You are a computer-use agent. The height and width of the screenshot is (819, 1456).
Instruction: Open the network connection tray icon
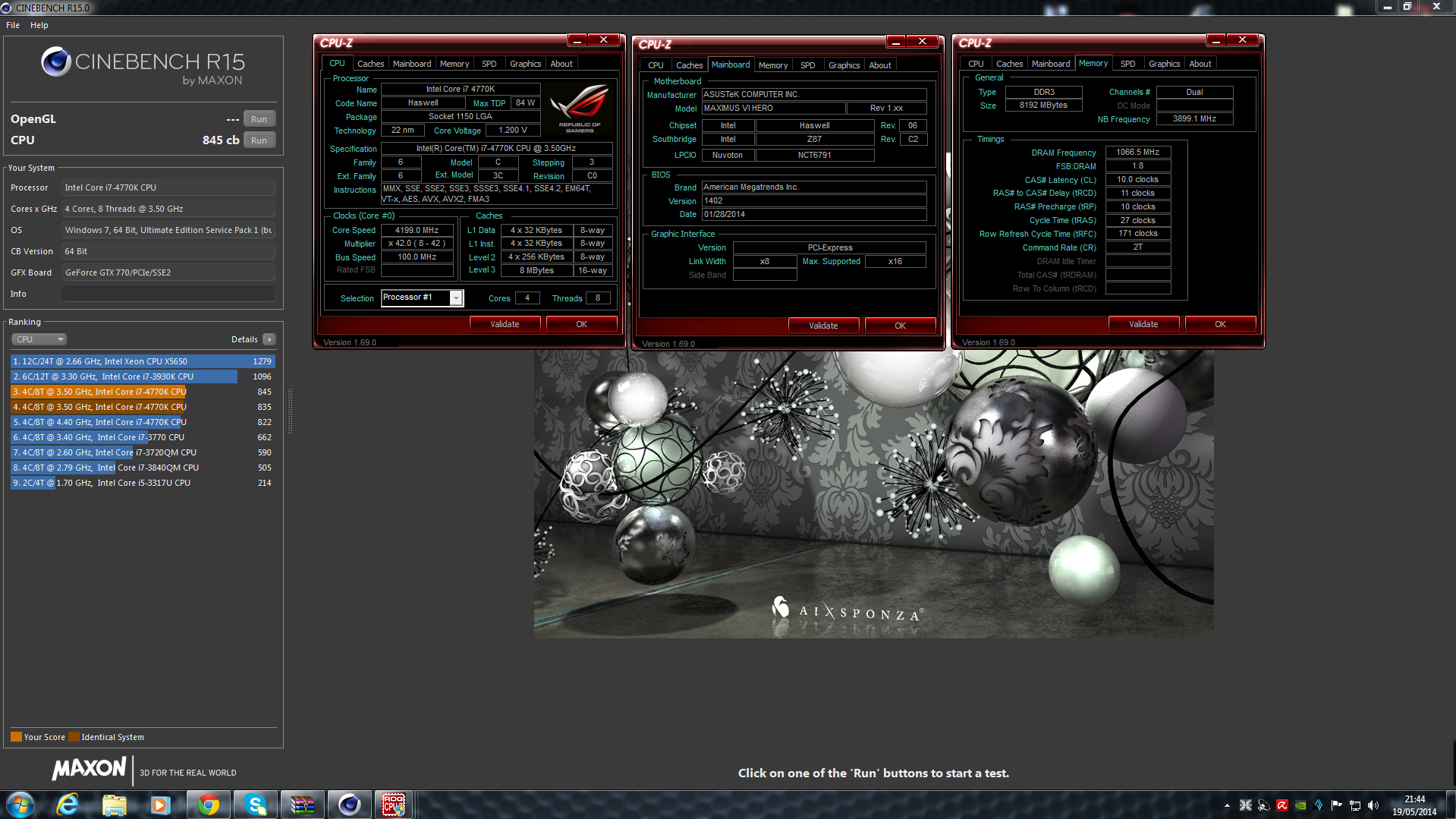pyautogui.click(x=1354, y=805)
